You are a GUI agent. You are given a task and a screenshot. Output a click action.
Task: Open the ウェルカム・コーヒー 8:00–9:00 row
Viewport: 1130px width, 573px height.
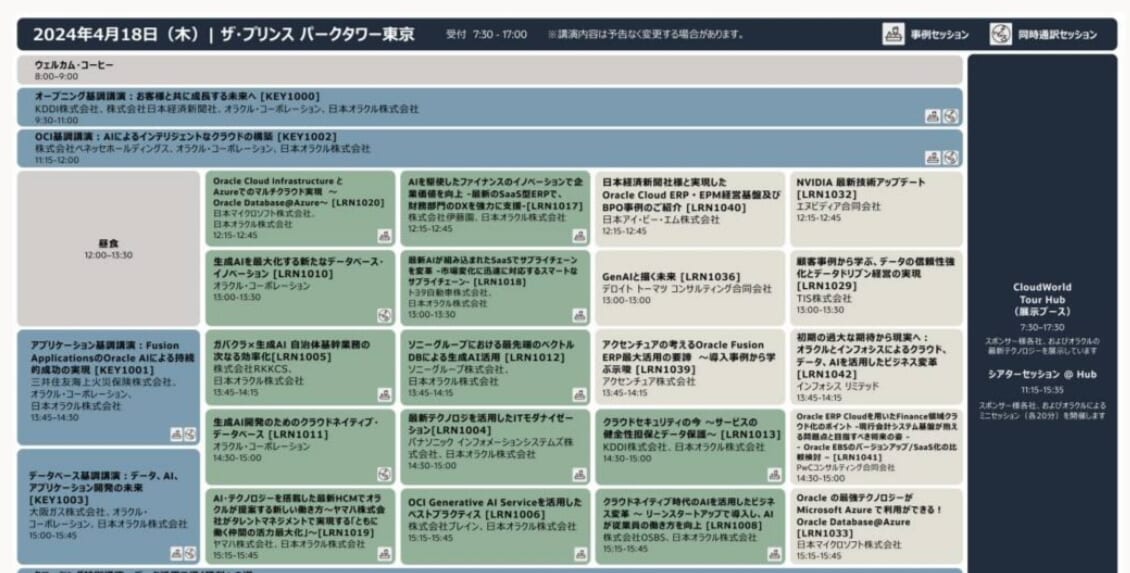(x=490, y=70)
